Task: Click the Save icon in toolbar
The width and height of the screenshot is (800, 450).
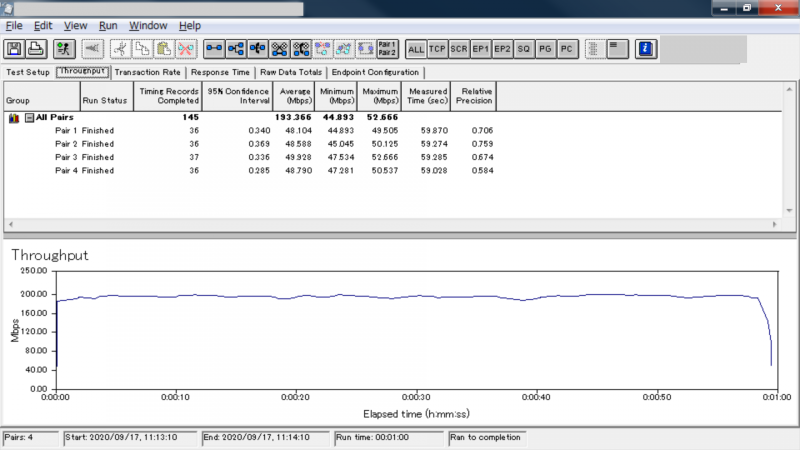Action: click(15, 48)
